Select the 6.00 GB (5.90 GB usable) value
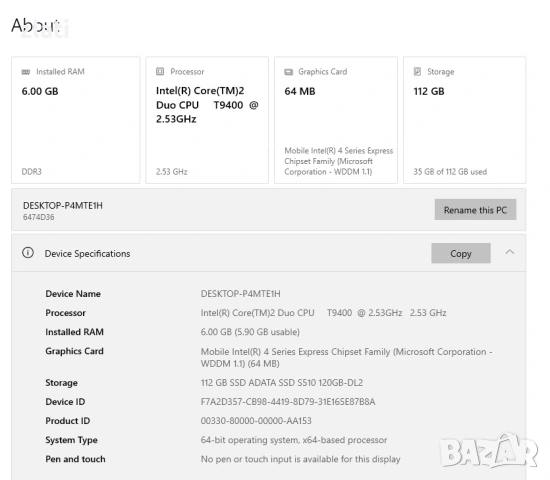Image resolution: width=550 pixels, height=480 pixels. 250,332
